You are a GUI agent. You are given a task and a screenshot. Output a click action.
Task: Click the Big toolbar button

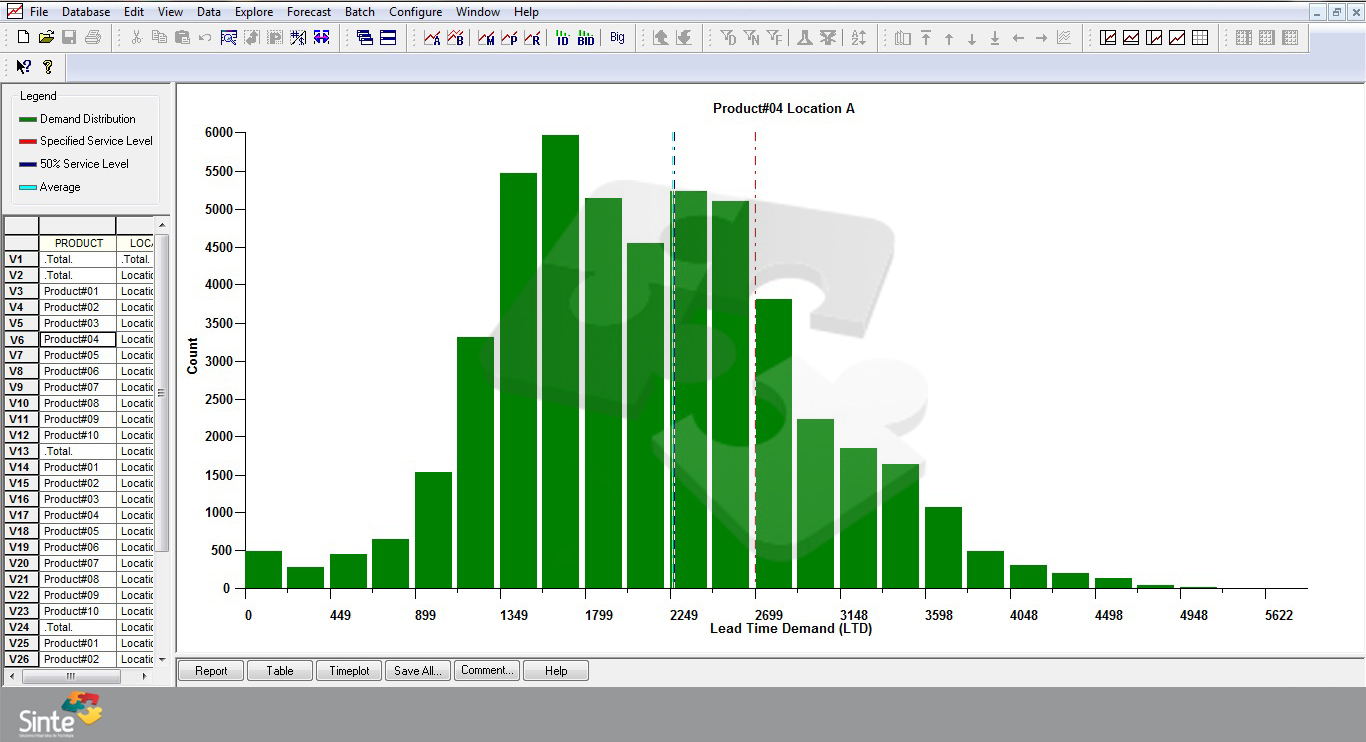tap(617, 38)
